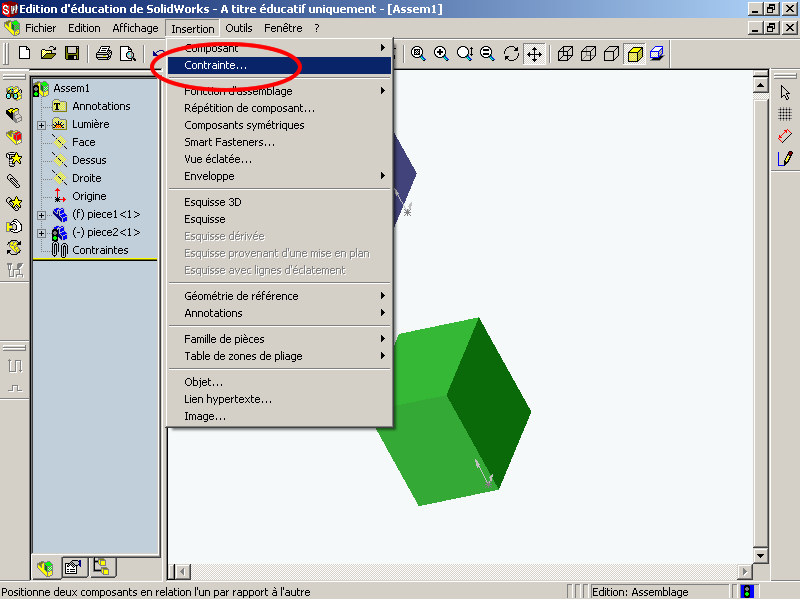Viewport: 800px width, 600px height.
Task: Click the red Smart Dimension icon
Action: 785,136
